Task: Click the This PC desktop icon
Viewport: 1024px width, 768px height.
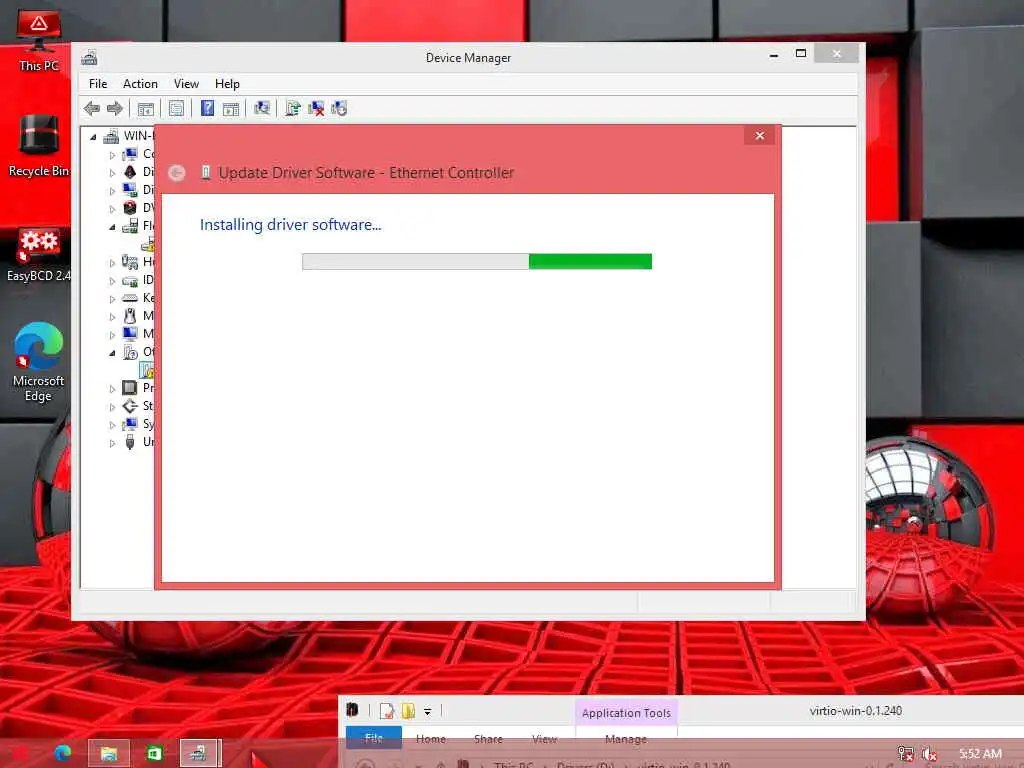Action: [39, 40]
